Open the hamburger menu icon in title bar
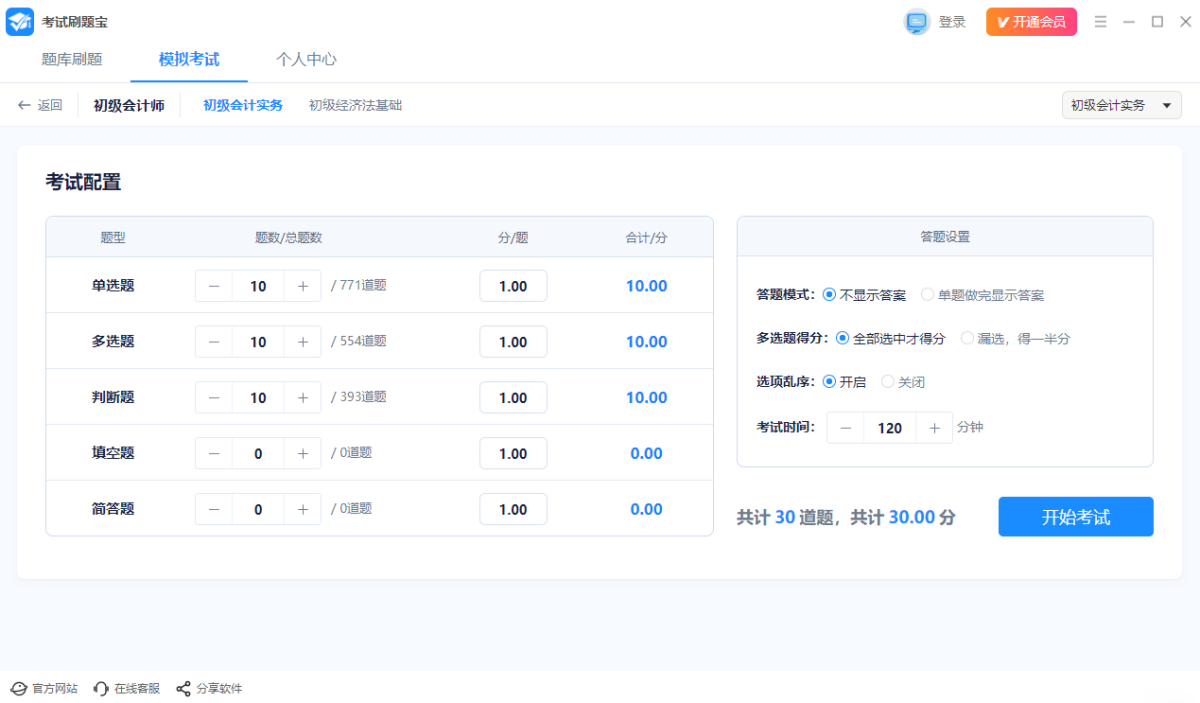Viewport: 1200px width, 703px height. point(1100,22)
